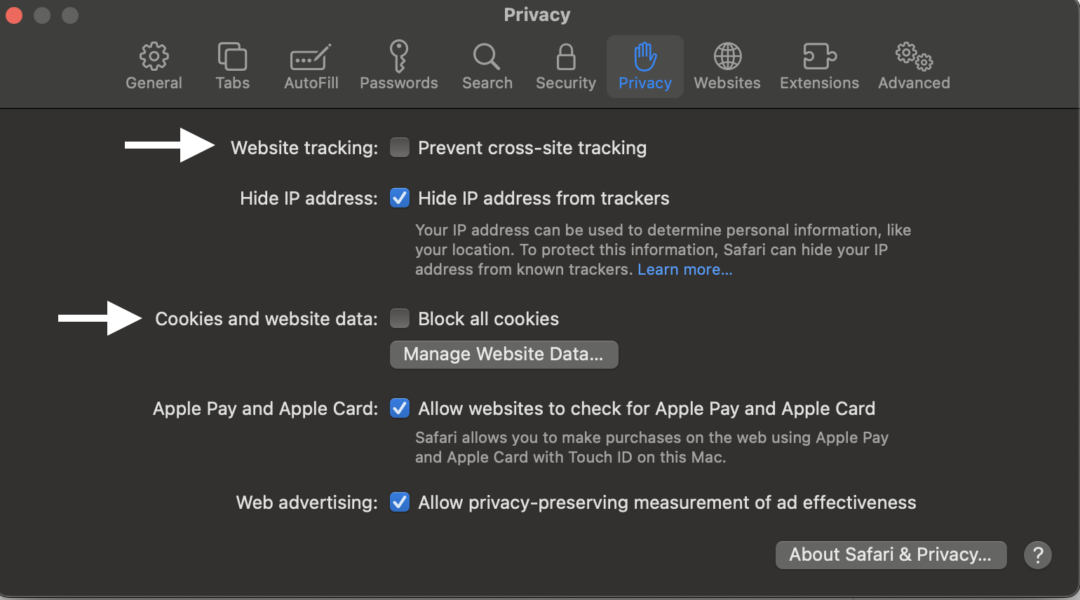
Task: Select the Privacy tab
Action: pyautogui.click(x=645, y=64)
